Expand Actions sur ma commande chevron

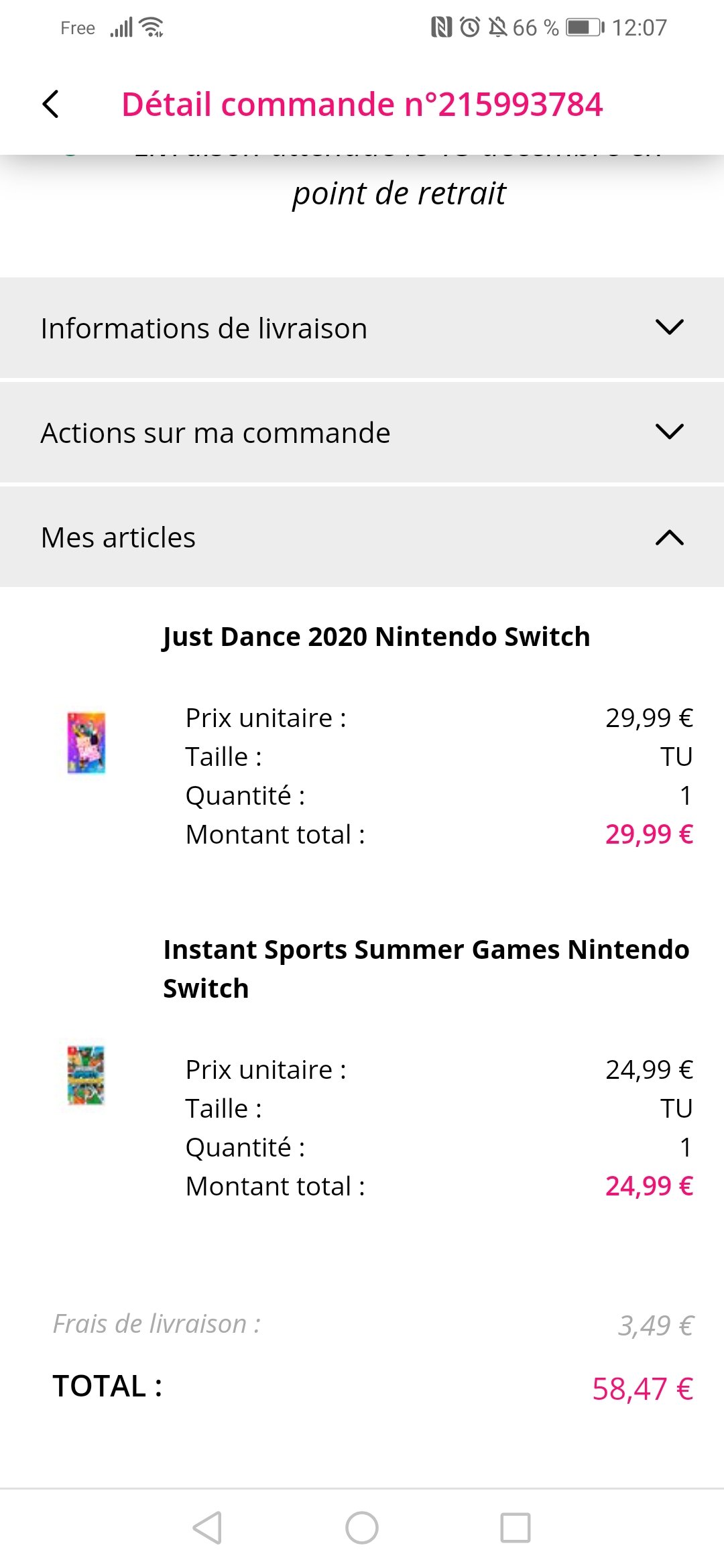click(669, 432)
